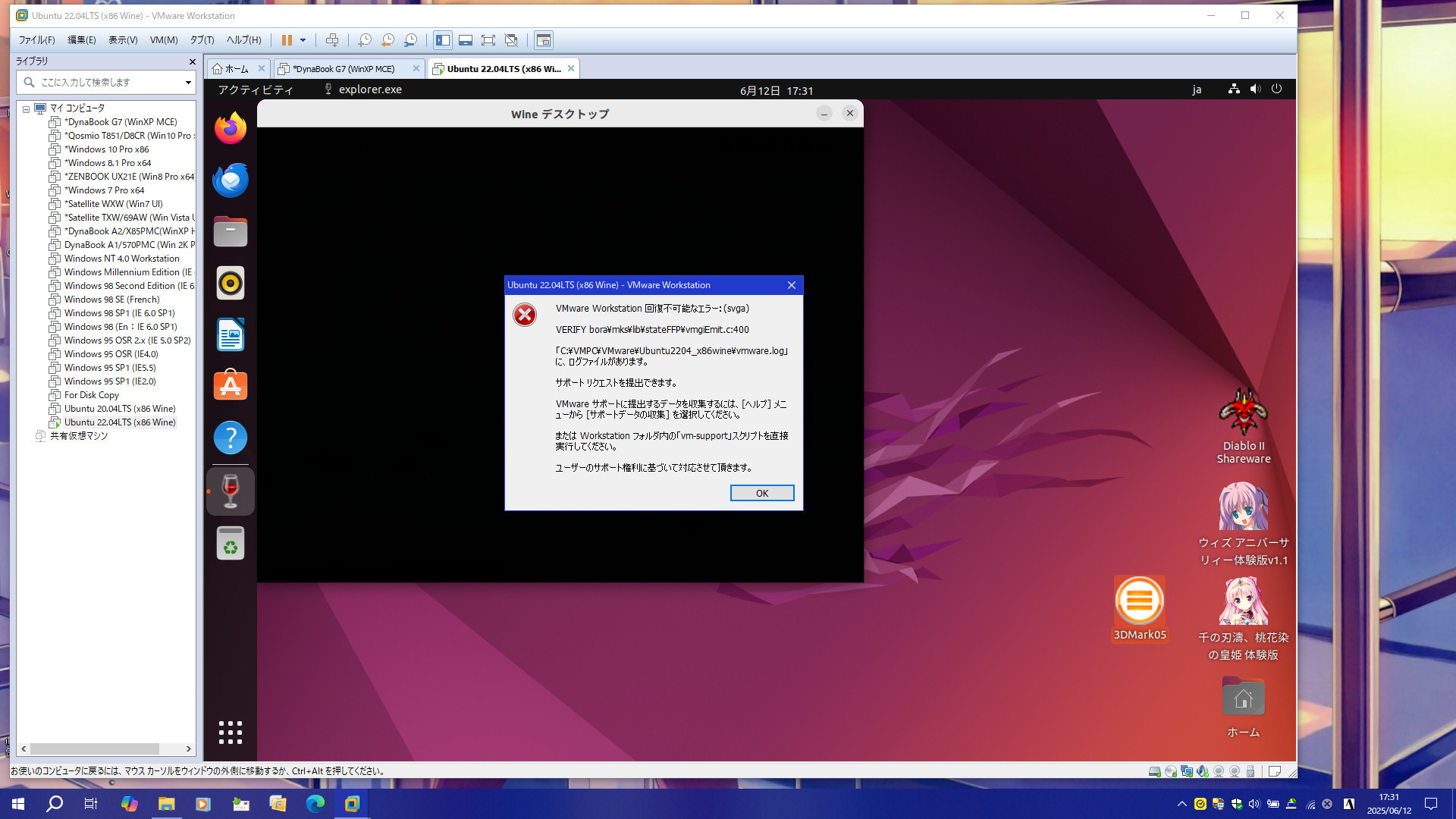Open the VM(M) menu

click(164, 40)
